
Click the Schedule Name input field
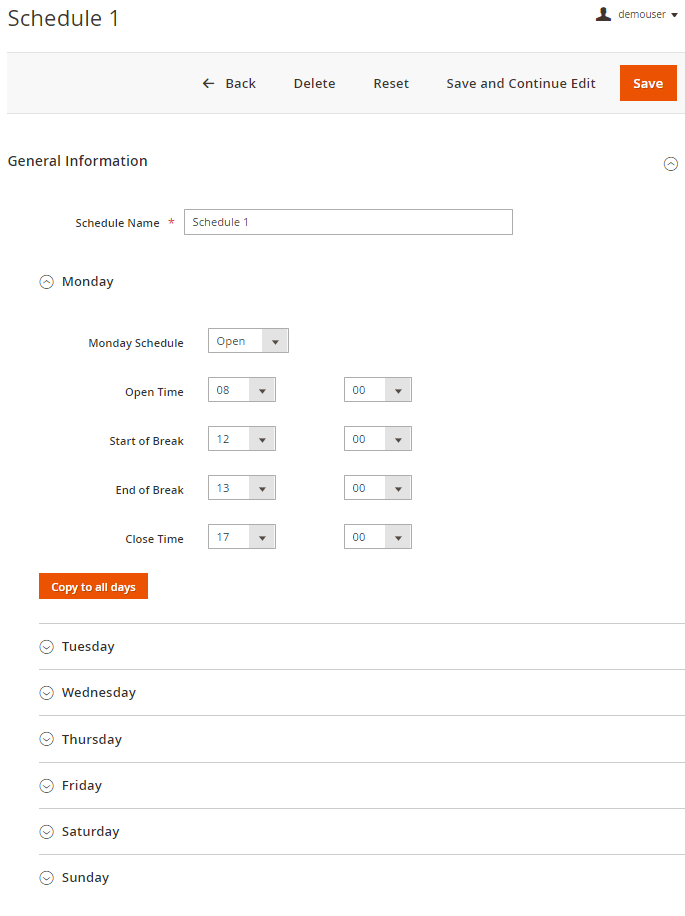point(348,222)
